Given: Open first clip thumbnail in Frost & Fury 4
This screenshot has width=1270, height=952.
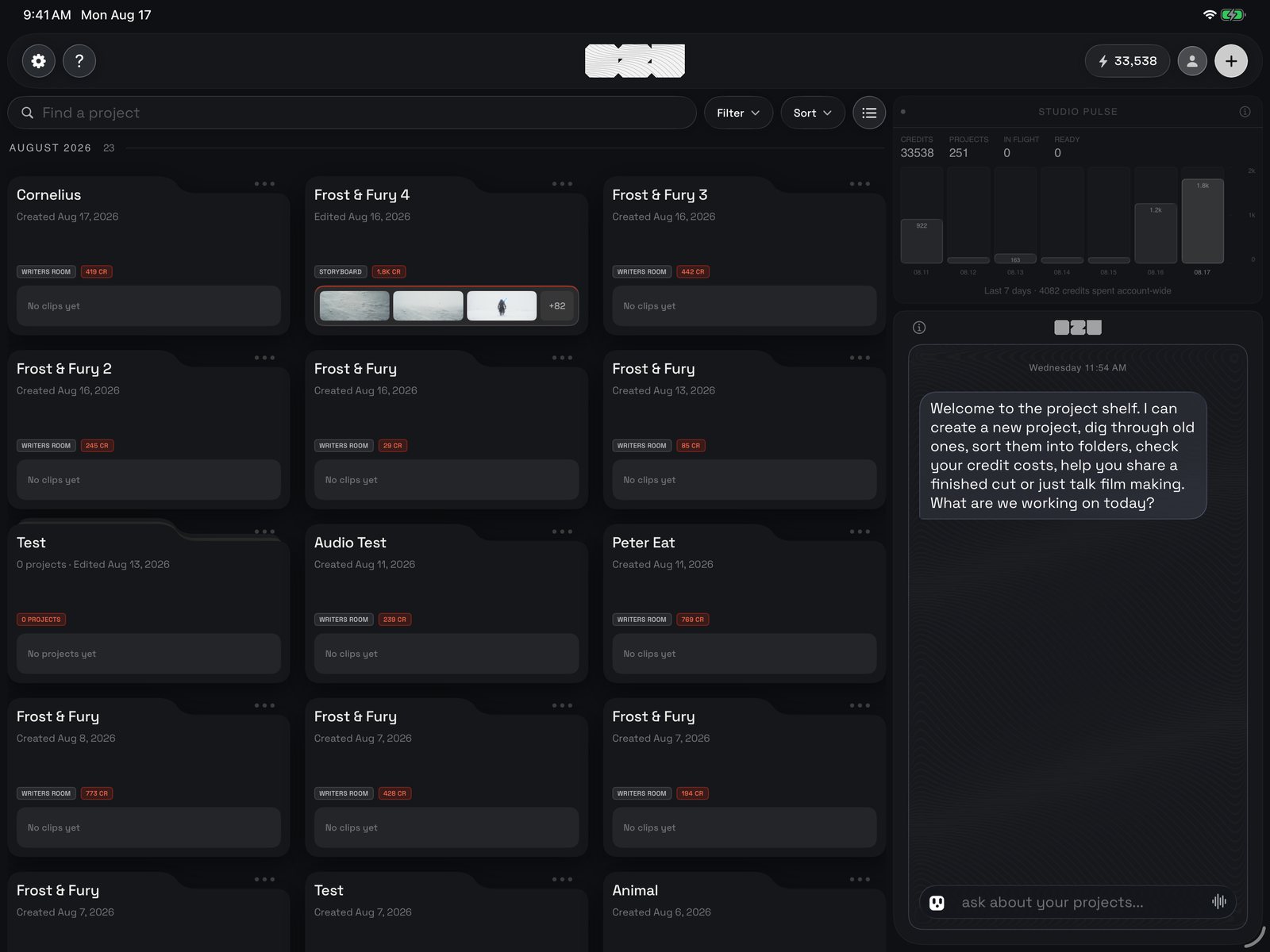Looking at the screenshot, I should pyautogui.click(x=355, y=305).
